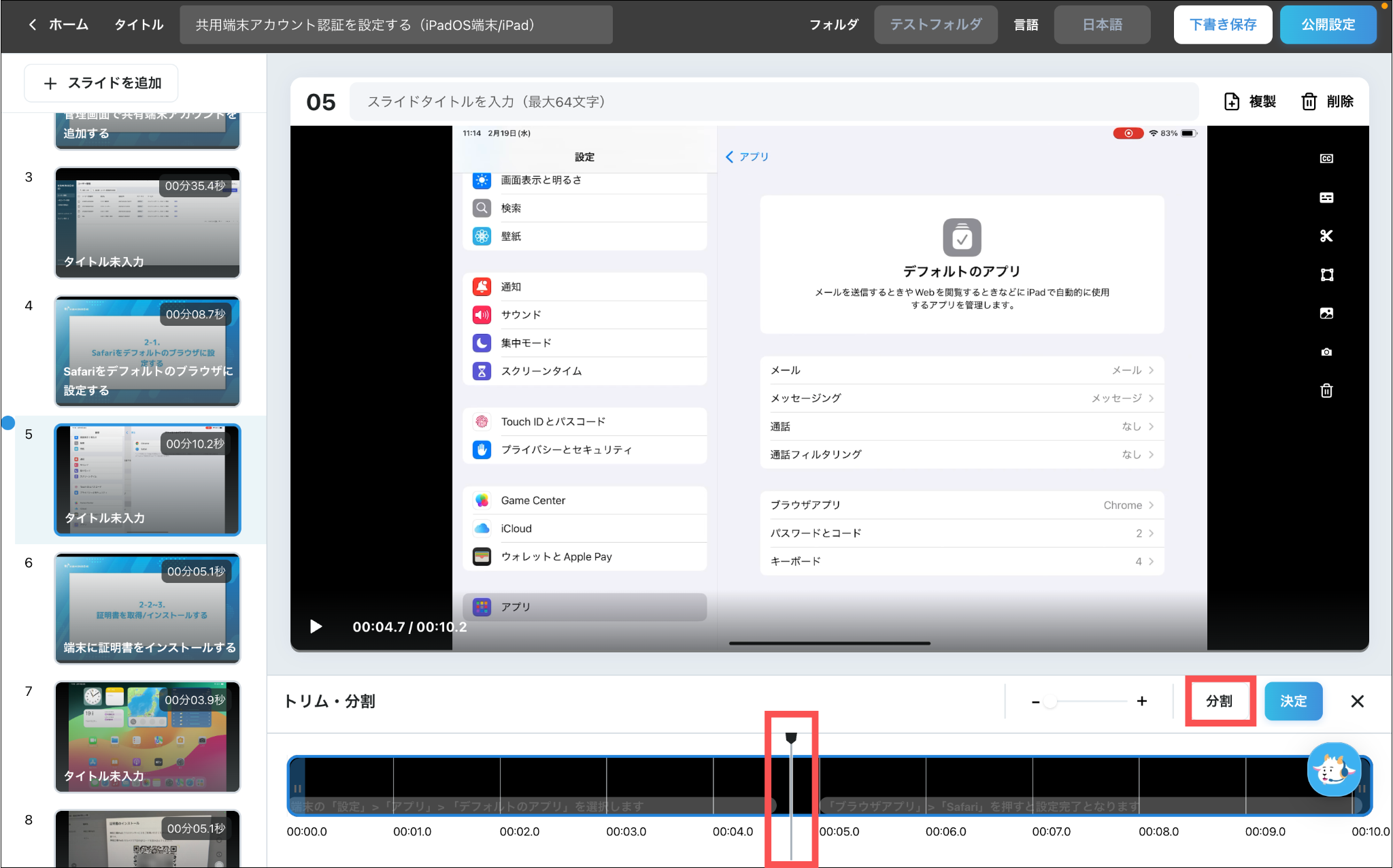Image resolution: width=1393 pixels, height=868 pixels.
Task: Edit the manual title input field
Action: pos(396,25)
